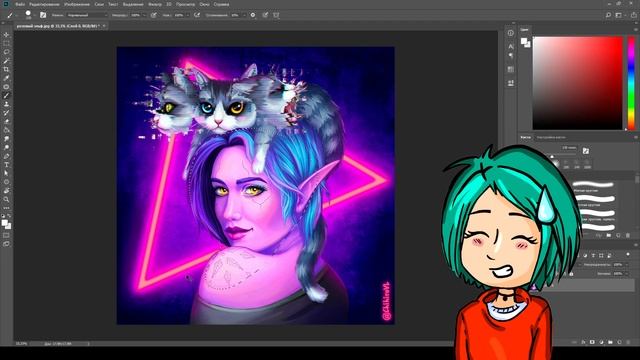Screen dimensions: 640x360
Task: Click the hue spectrum slider
Action: [x=631, y=83]
